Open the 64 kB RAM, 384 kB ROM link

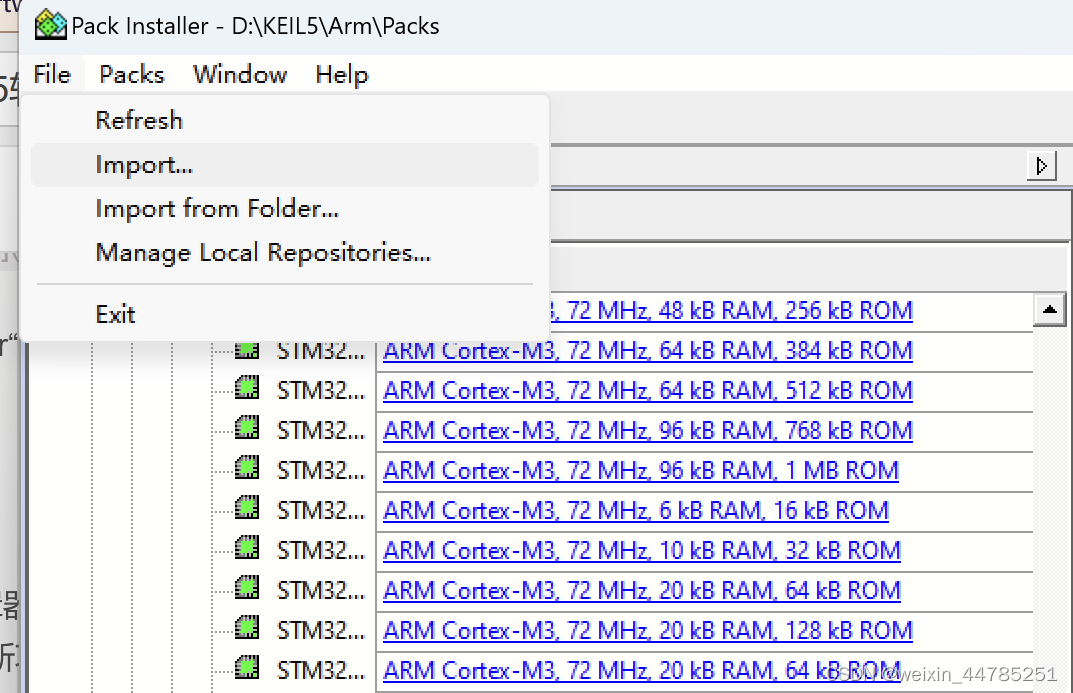point(648,351)
